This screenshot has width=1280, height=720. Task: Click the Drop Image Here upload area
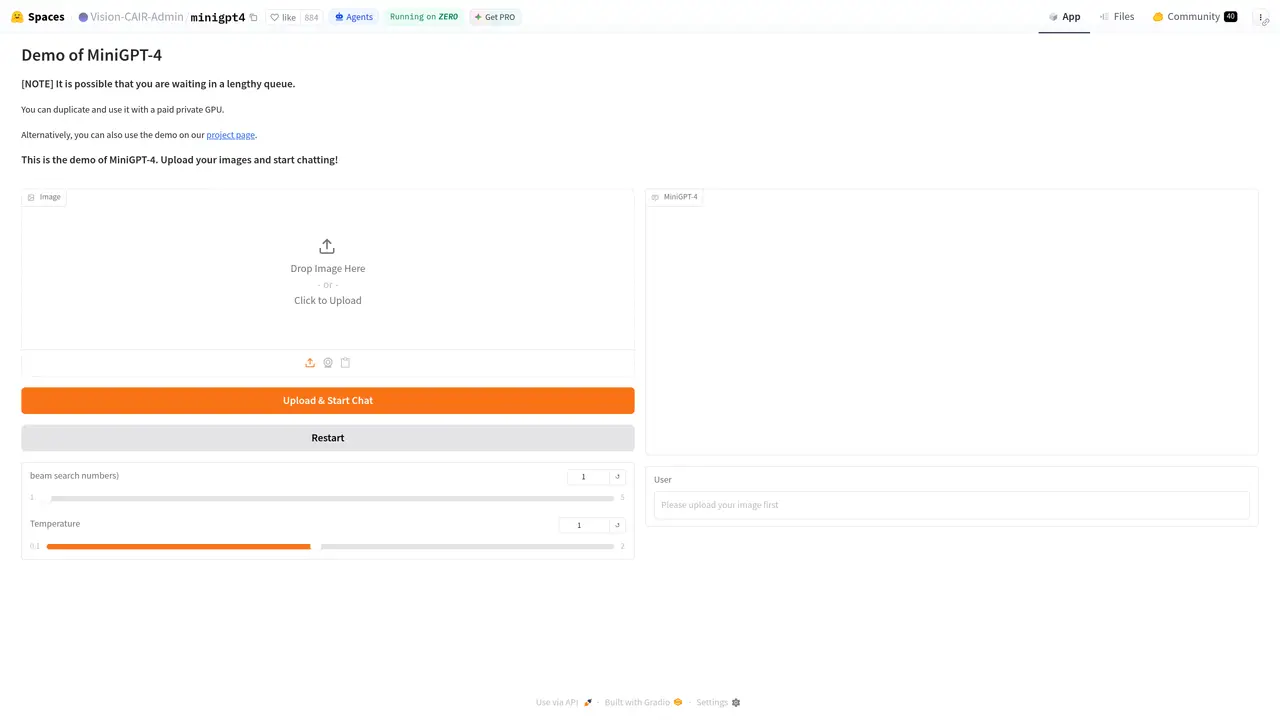click(x=328, y=270)
